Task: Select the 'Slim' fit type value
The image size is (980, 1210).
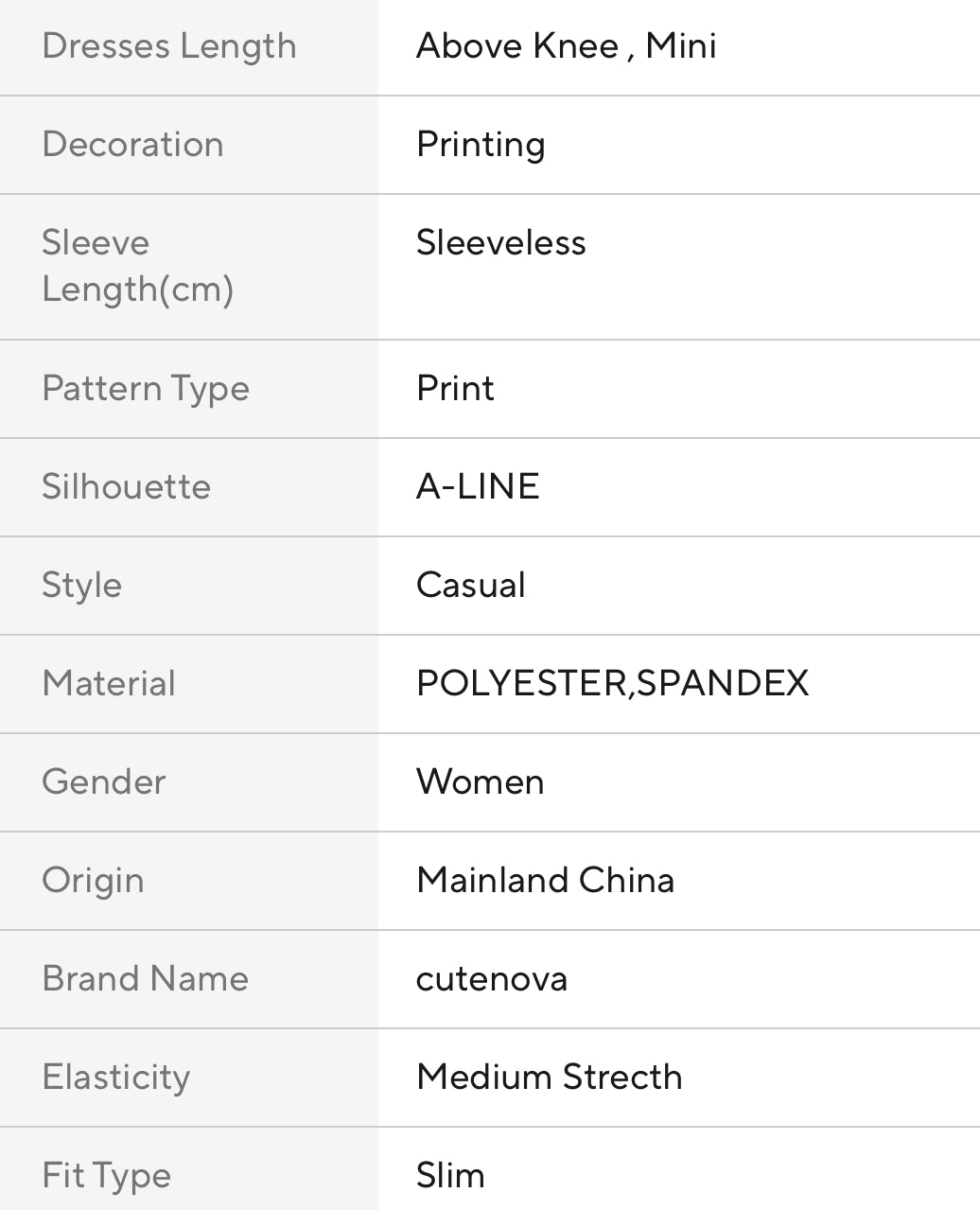Action: (450, 1176)
